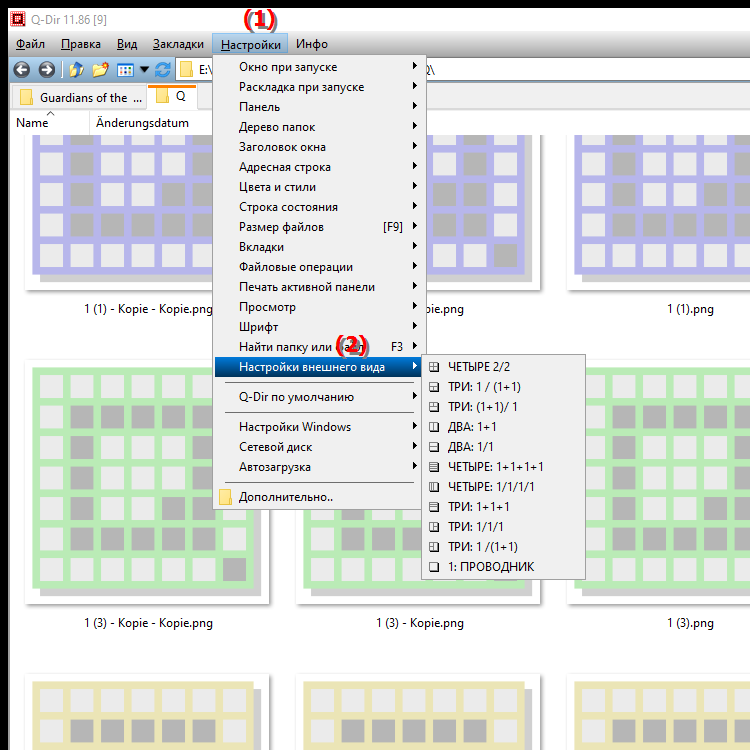This screenshot has height=750, width=750.
Task: Expand the Дерево папок submenu
Action: (x=318, y=127)
